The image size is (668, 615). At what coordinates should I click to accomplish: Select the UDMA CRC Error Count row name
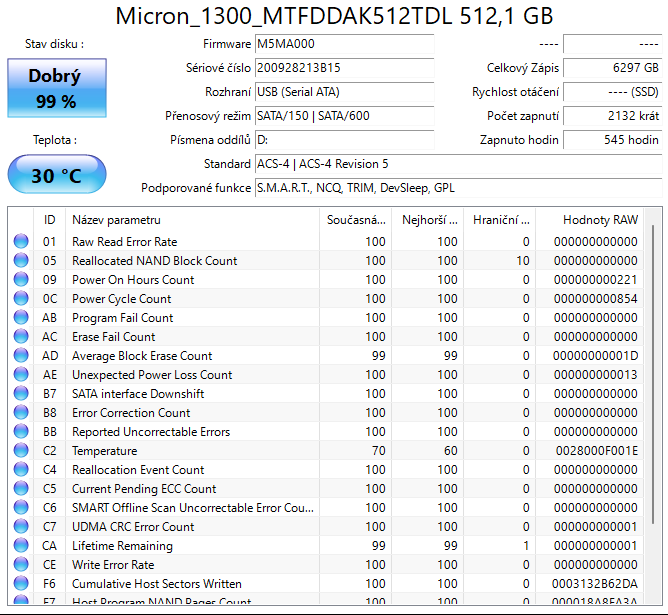[x=133, y=527]
